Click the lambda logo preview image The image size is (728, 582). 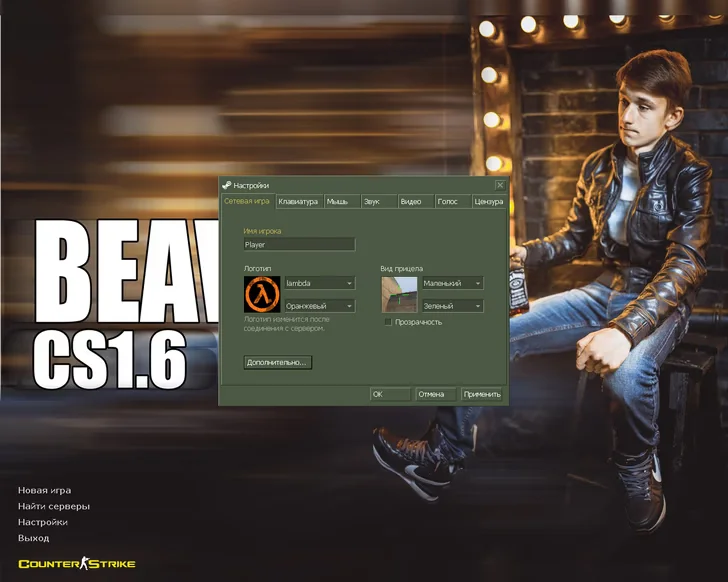coord(262,294)
